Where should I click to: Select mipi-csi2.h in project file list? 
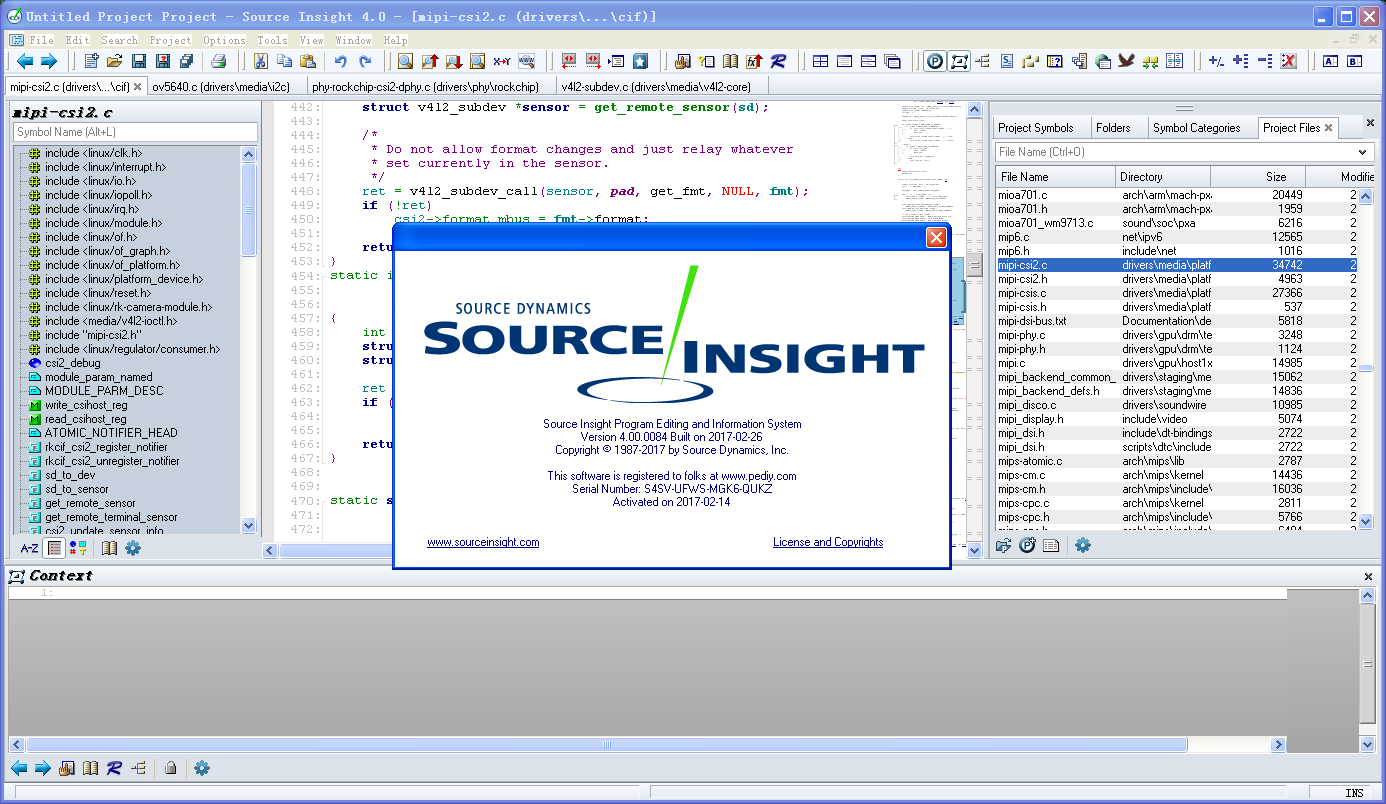coord(1023,279)
